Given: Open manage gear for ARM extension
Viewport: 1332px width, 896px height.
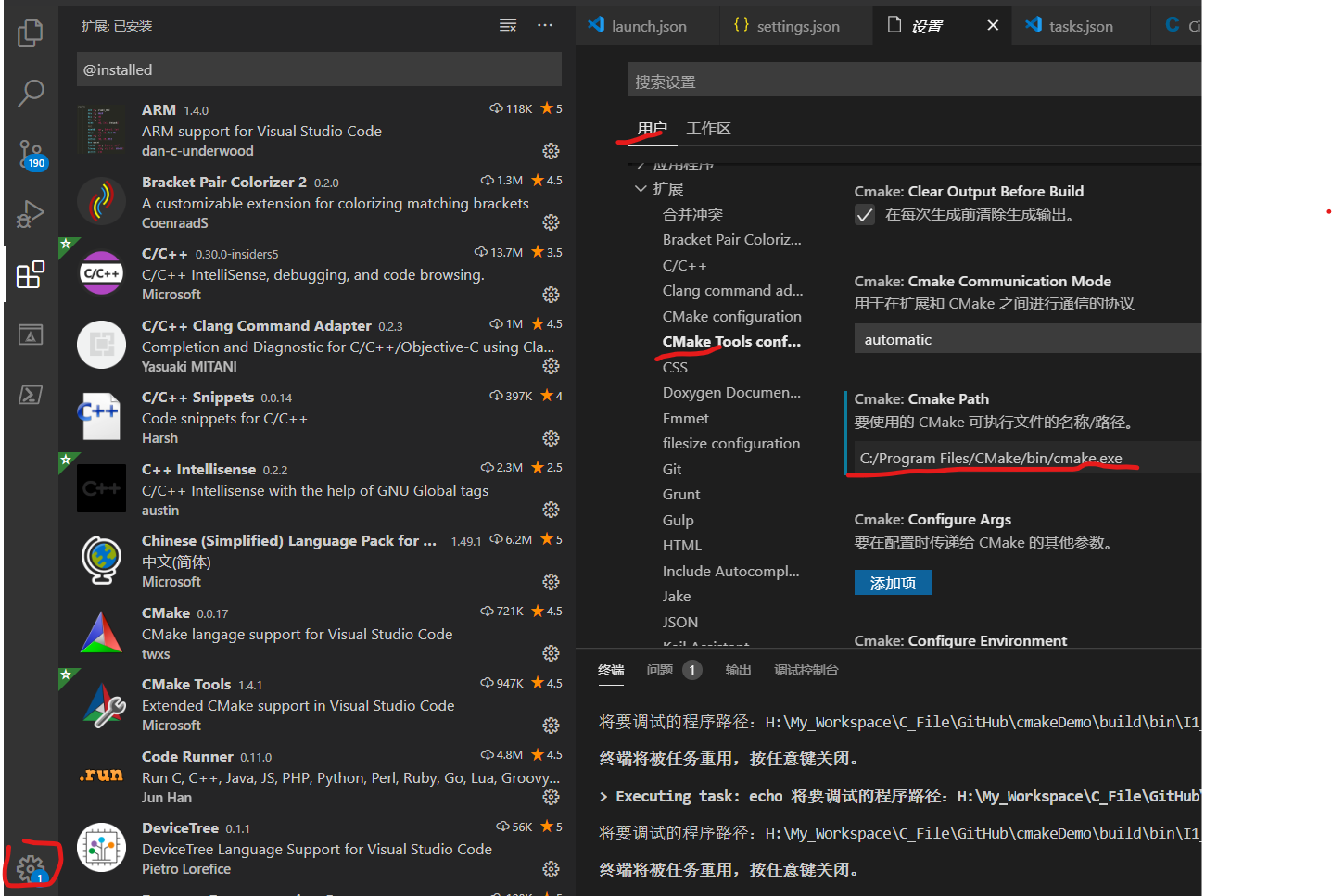Looking at the screenshot, I should point(551,151).
